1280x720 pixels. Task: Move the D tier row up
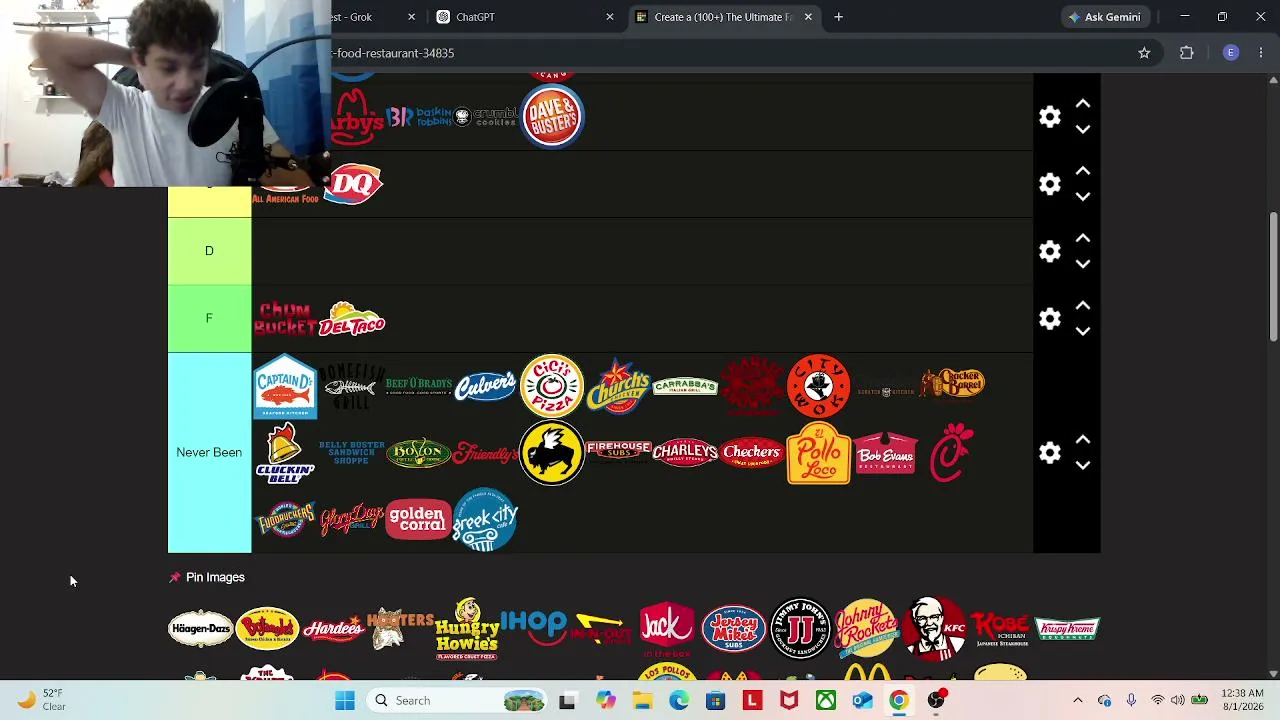[1083, 239]
